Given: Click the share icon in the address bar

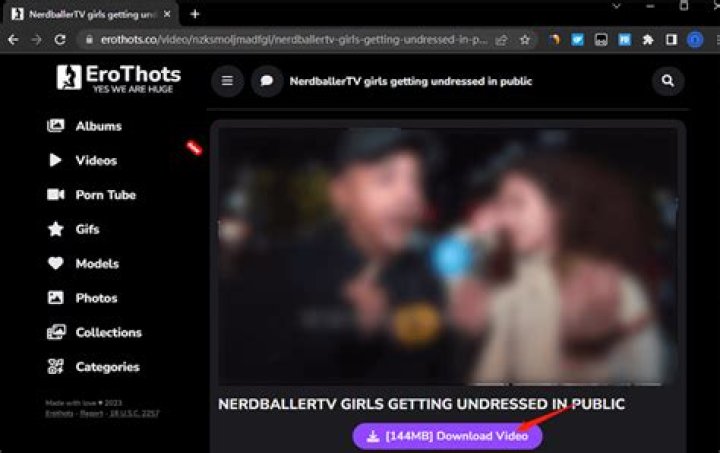Looking at the screenshot, I should pyautogui.click(x=501, y=40).
